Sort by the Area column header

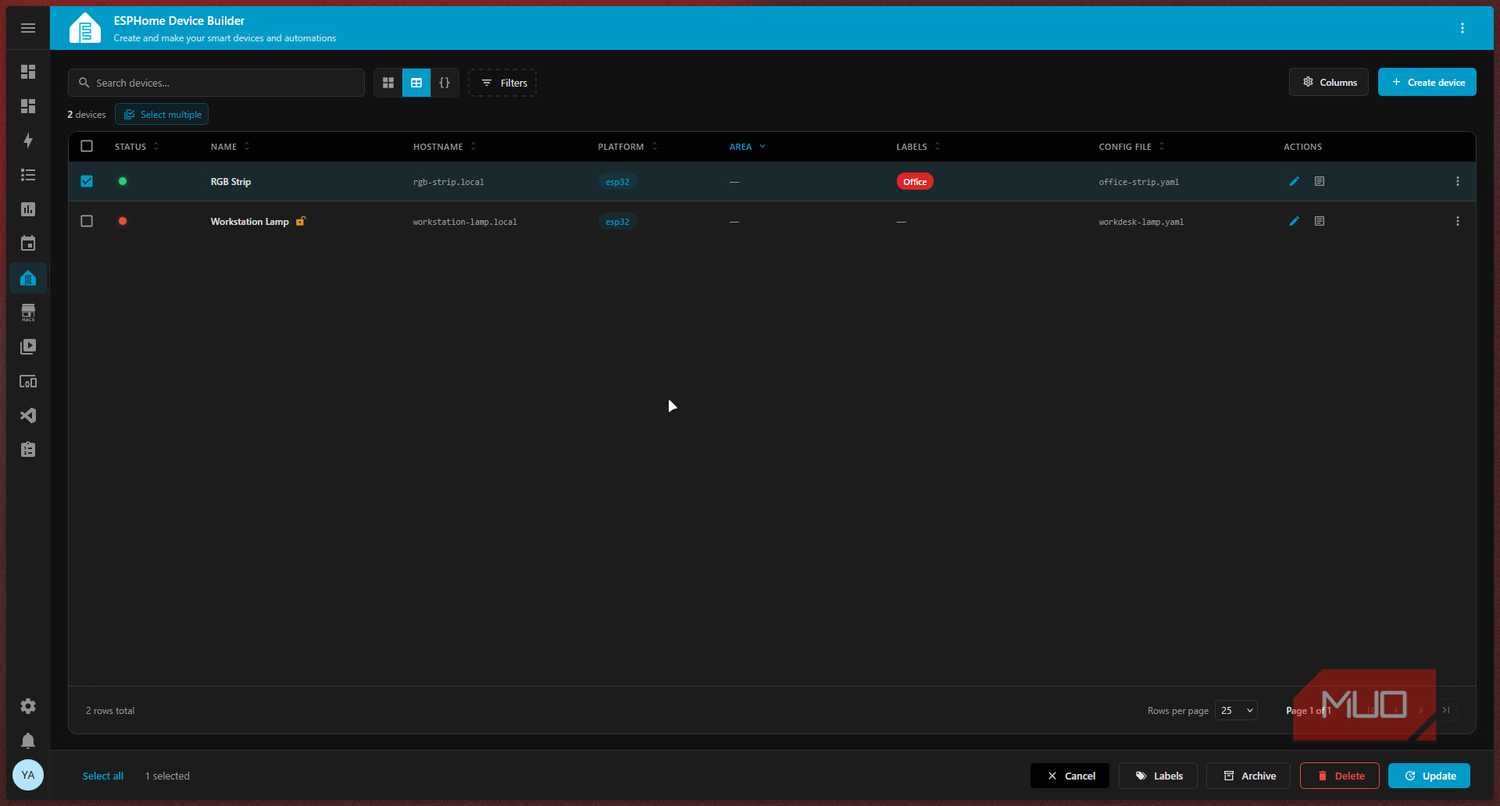pyautogui.click(x=741, y=146)
